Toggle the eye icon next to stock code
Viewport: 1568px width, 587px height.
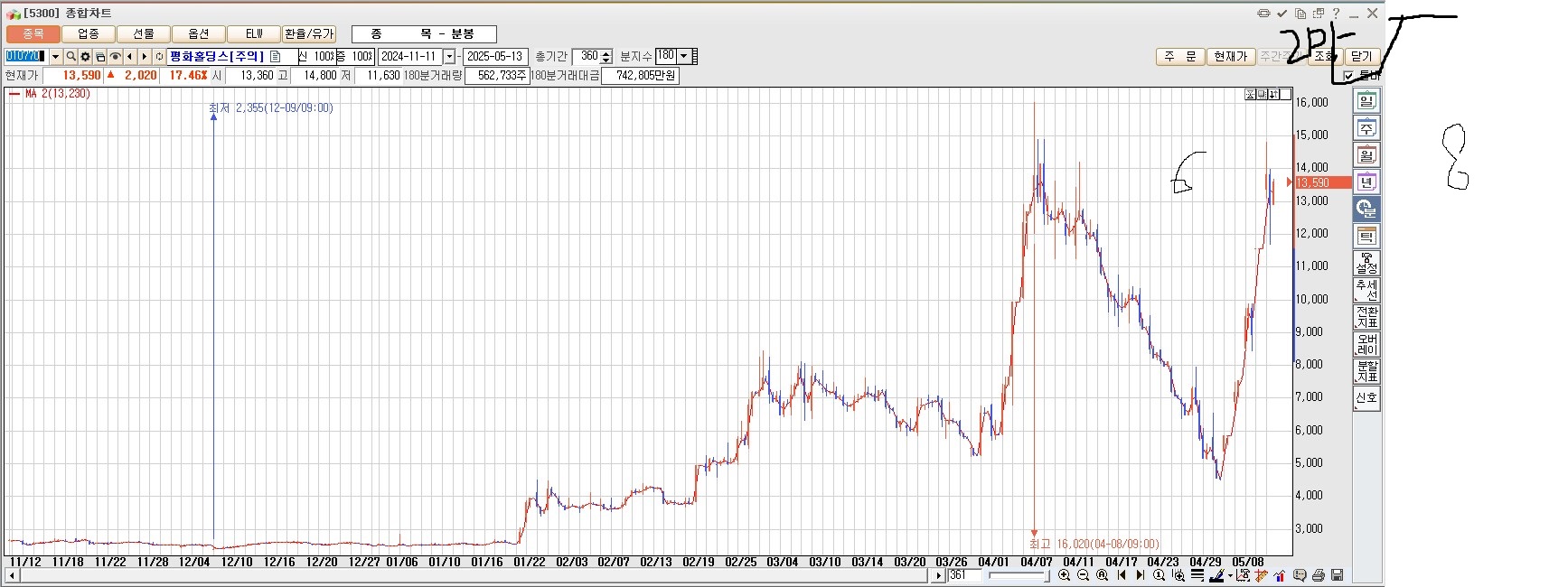point(115,56)
